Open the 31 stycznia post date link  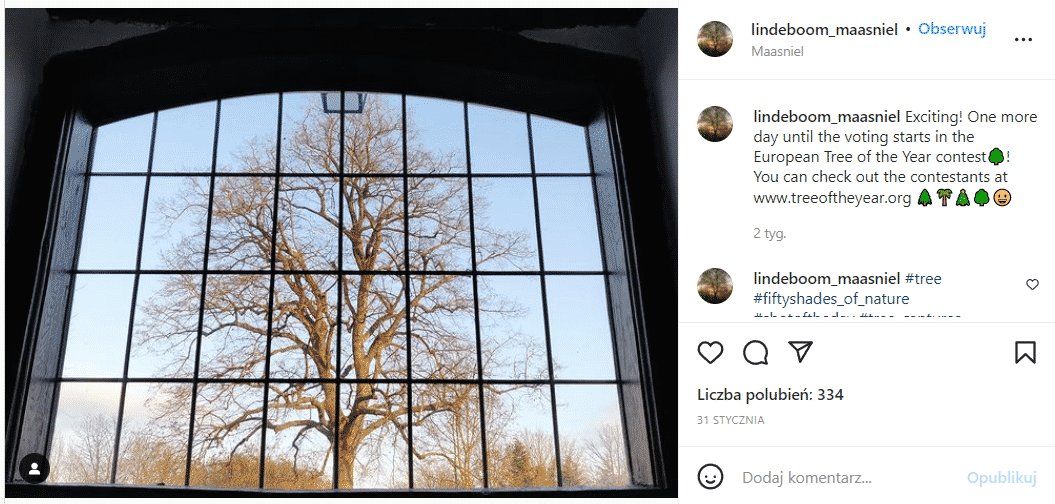[x=731, y=420]
